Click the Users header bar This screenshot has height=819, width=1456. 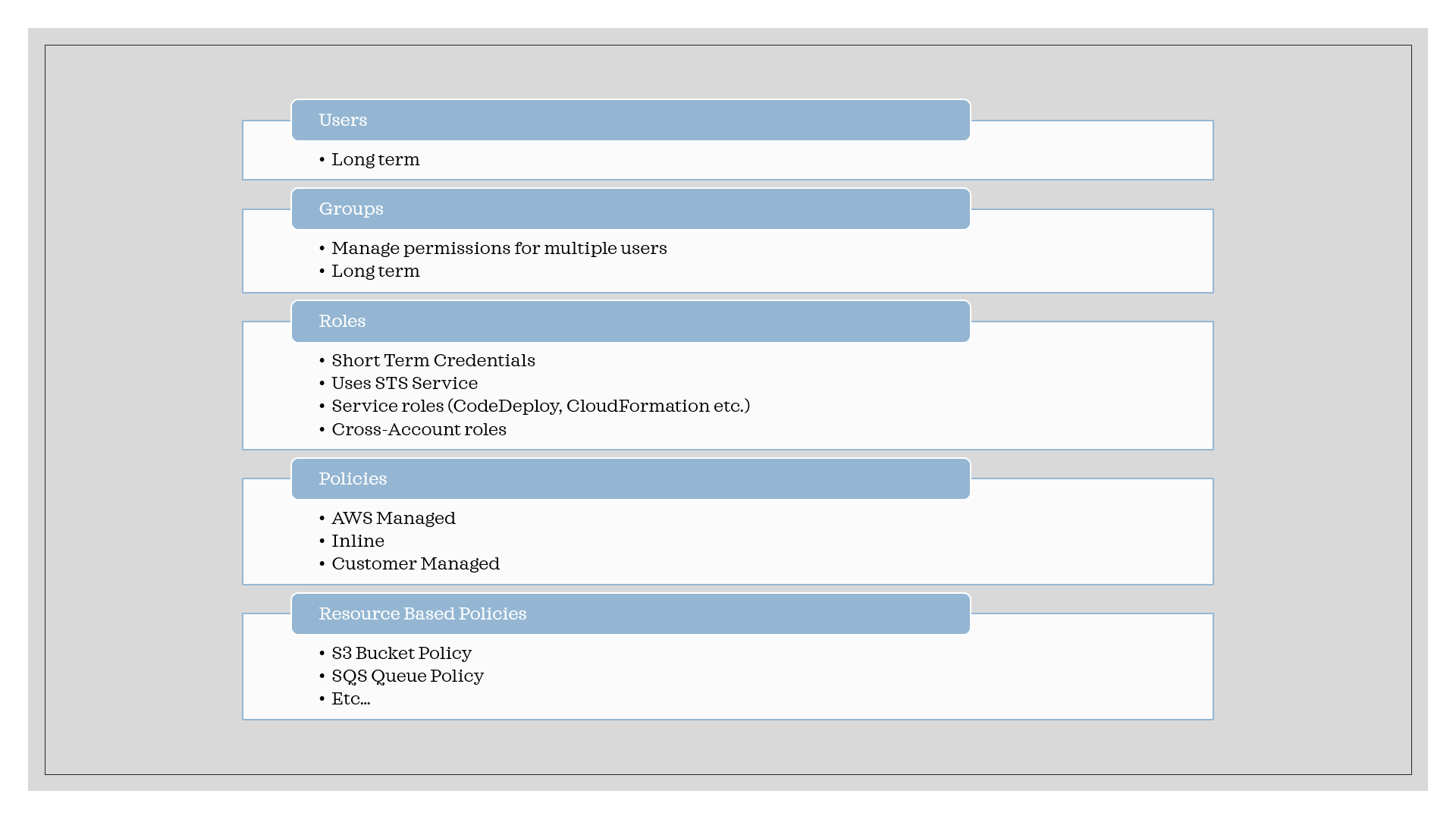point(630,121)
